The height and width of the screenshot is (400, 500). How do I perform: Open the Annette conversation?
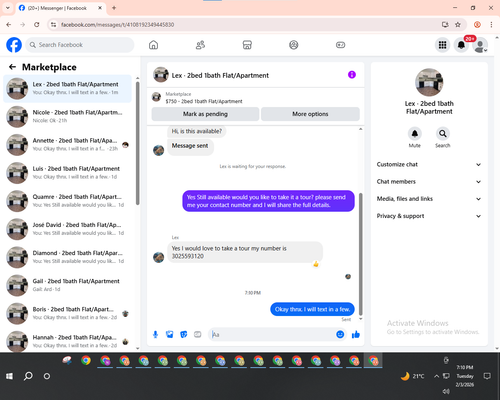[67, 145]
